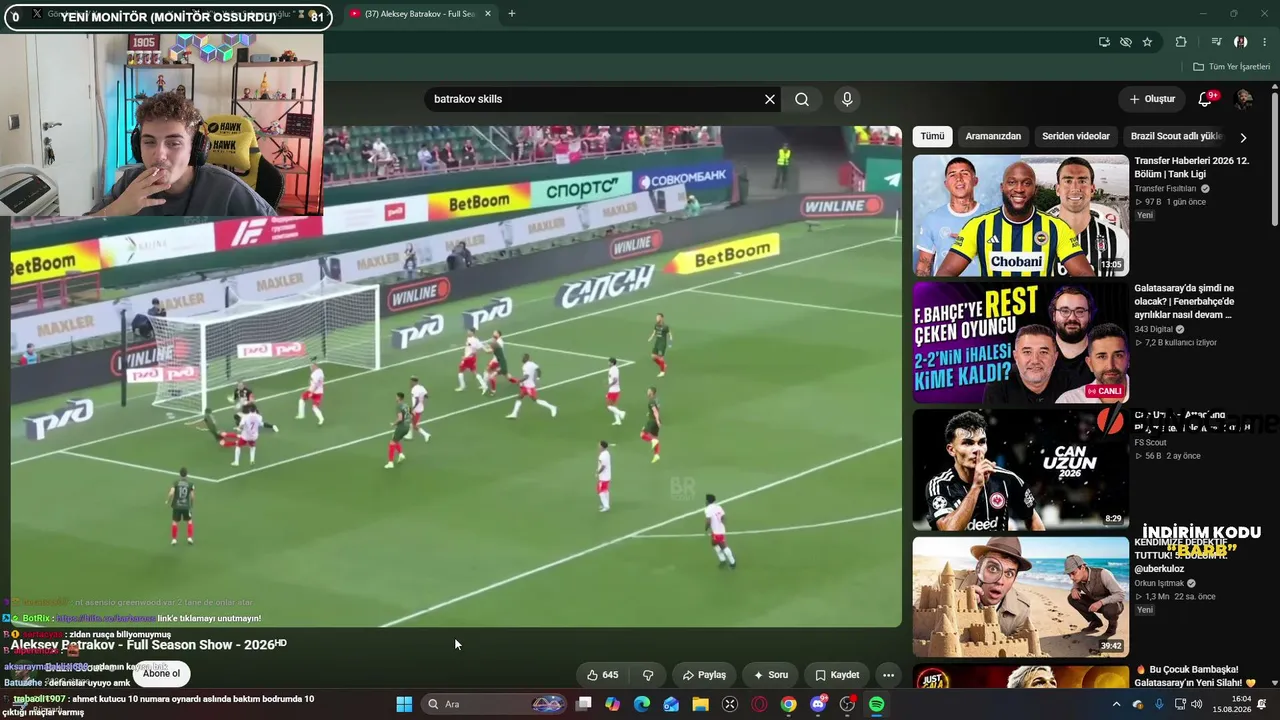Click the Paylaş share button
Screen dimensions: 1280x720
point(704,675)
